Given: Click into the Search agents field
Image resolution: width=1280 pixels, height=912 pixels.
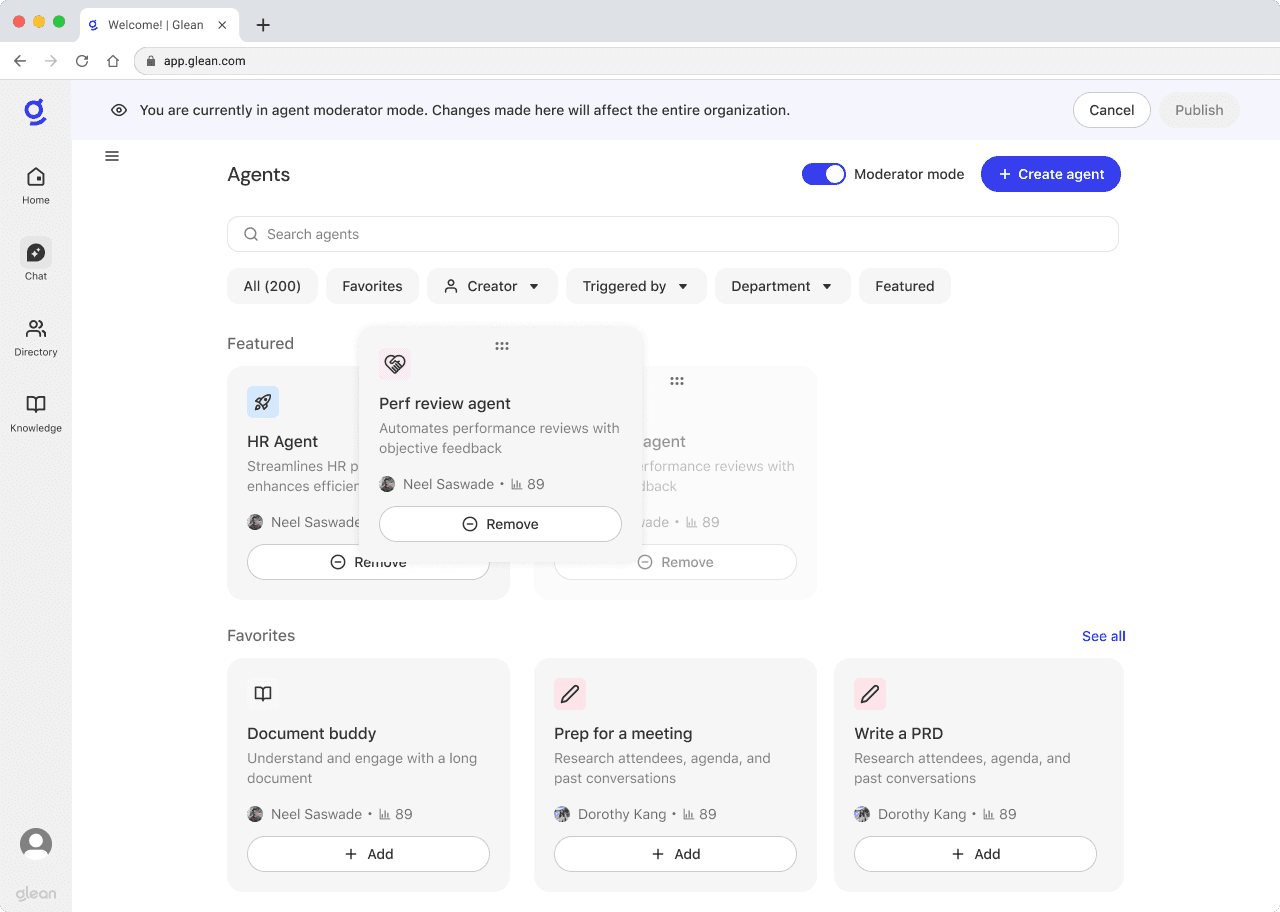Looking at the screenshot, I should point(672,234).
